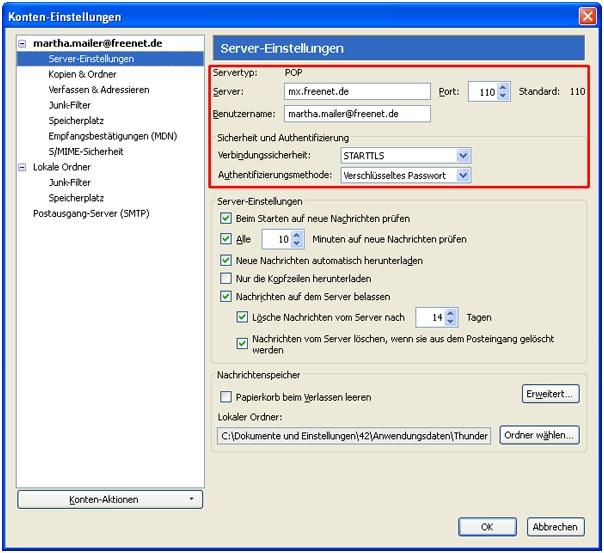Open Empfangsbestätigungen (MDN) settings
The width and height of the screenshot is (604, 553).
[112, 136]
